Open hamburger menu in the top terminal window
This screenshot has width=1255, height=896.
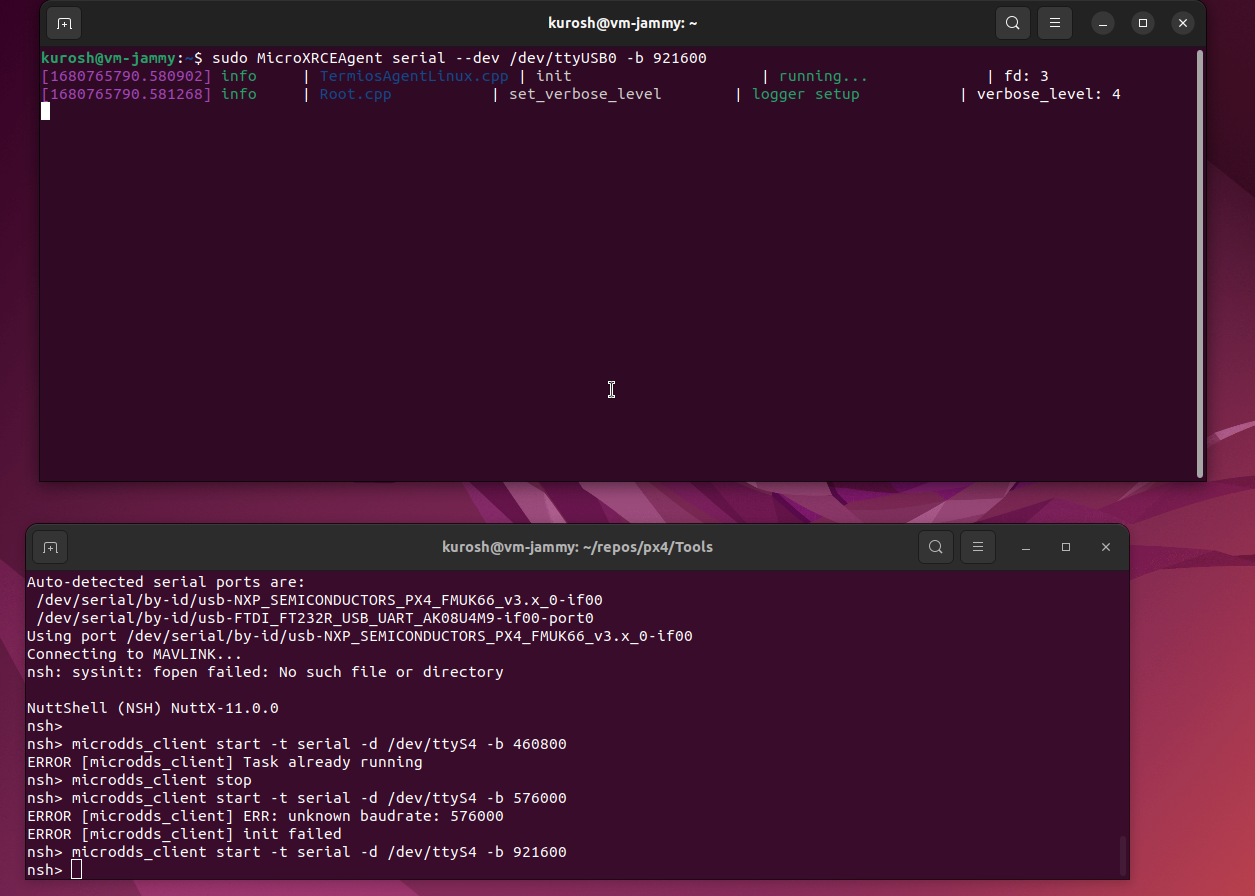point(1055,23)
